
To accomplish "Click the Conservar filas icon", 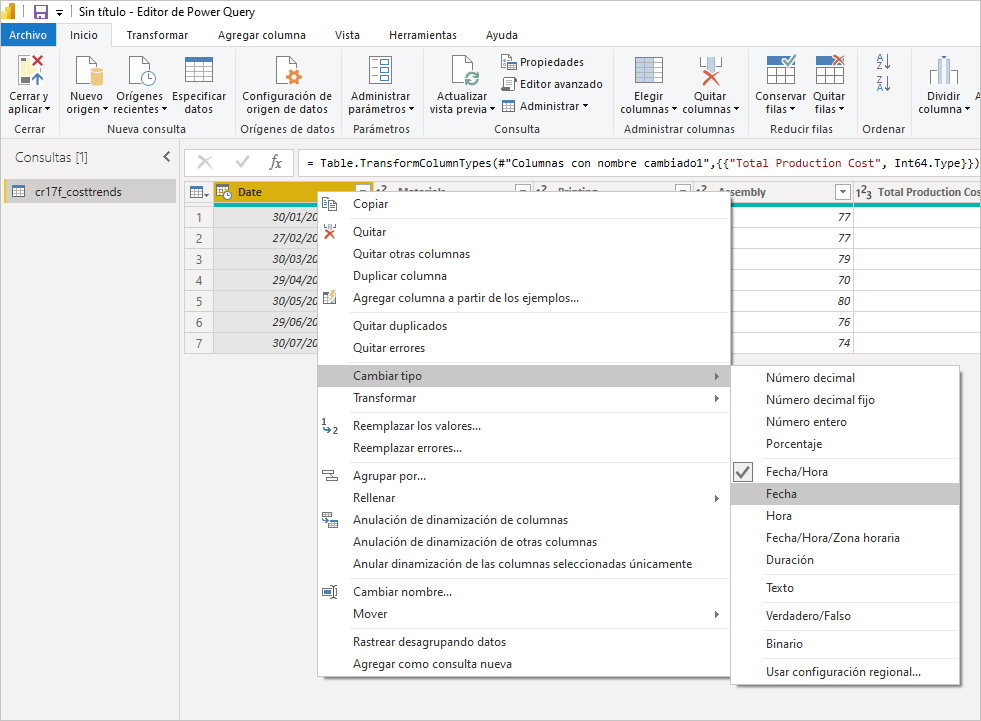I will click(781, 69).
